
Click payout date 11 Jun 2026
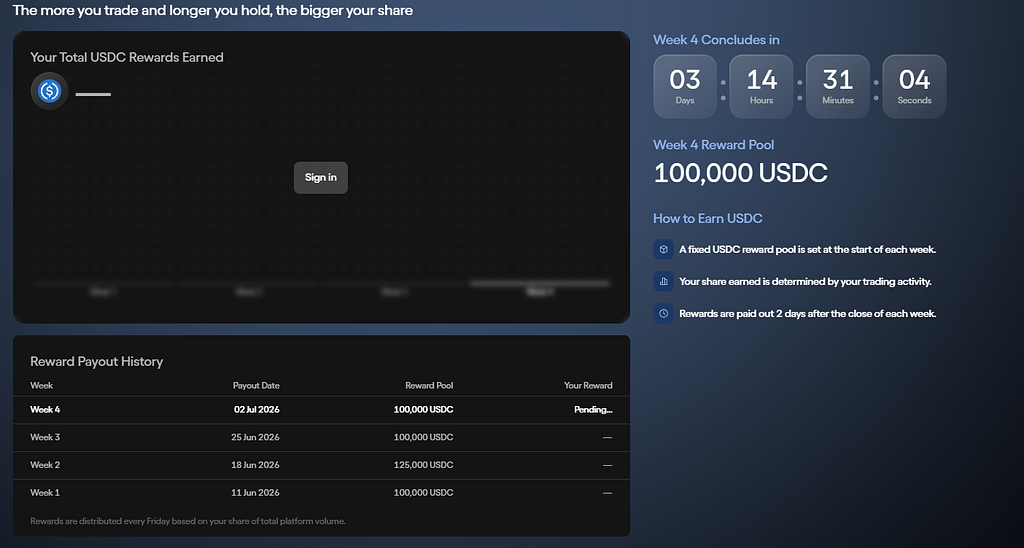255,492
